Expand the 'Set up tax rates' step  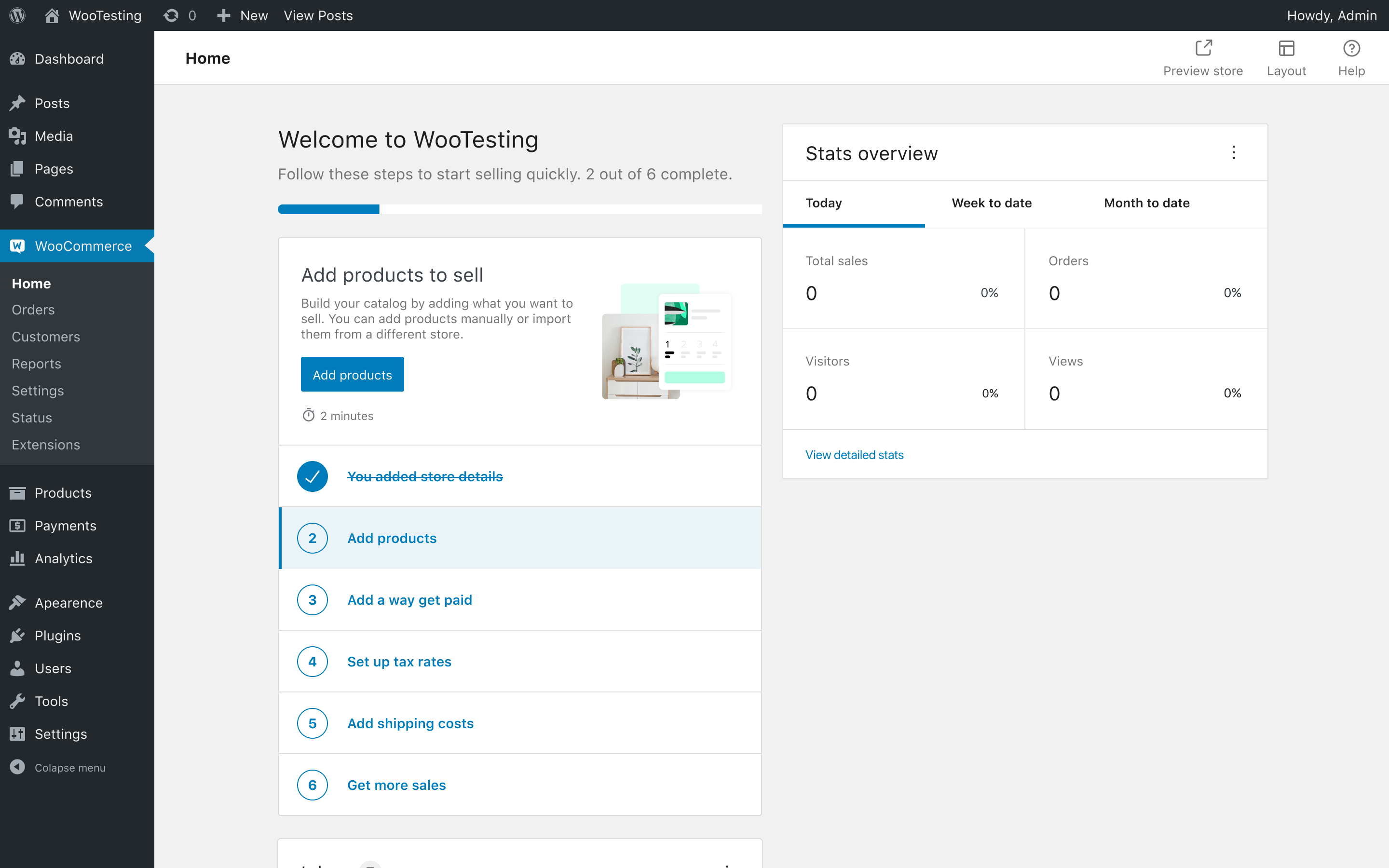click(399, 661)
